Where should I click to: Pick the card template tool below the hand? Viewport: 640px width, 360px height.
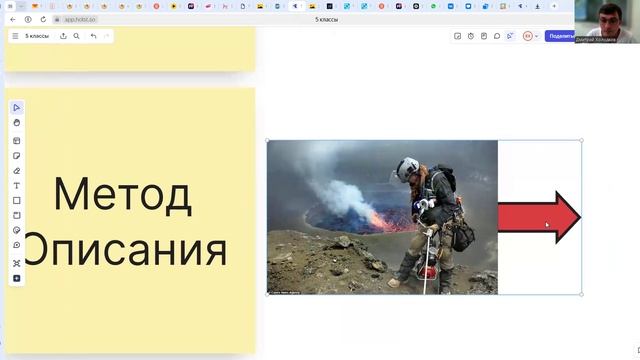(x=16, y=141)
